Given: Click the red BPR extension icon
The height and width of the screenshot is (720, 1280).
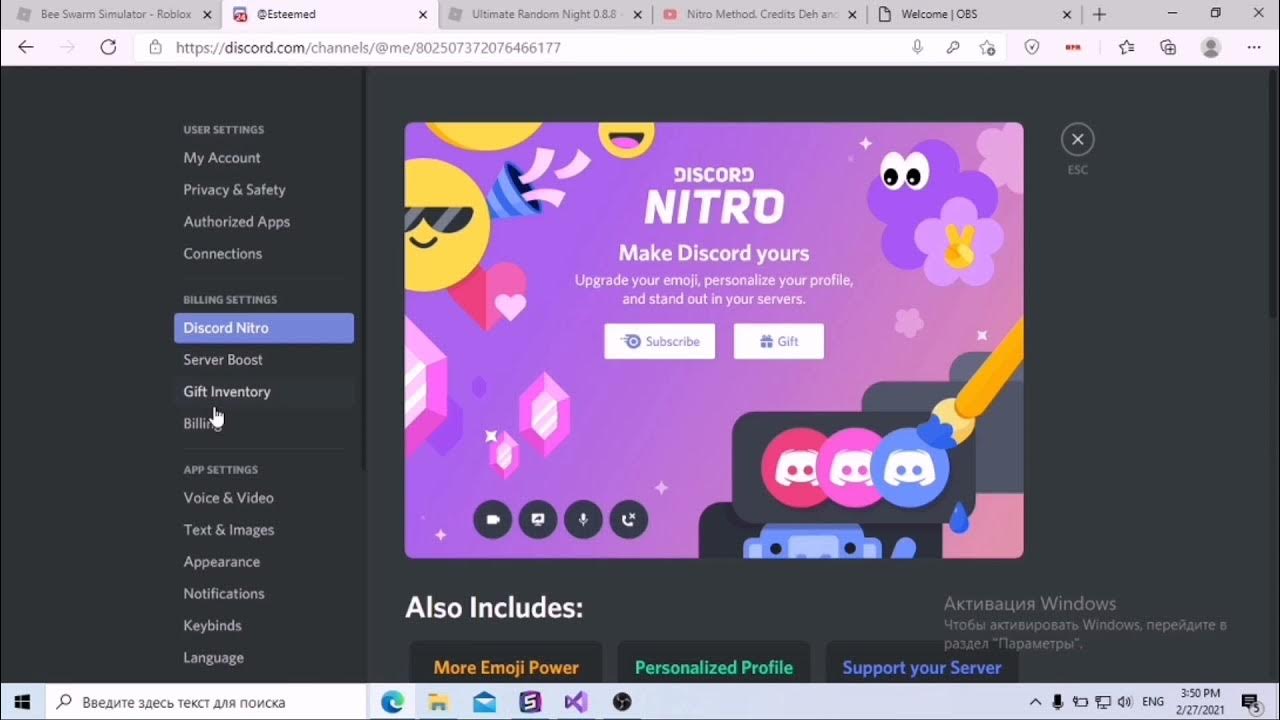Looking at the screenshot, I should (1074, 47).
